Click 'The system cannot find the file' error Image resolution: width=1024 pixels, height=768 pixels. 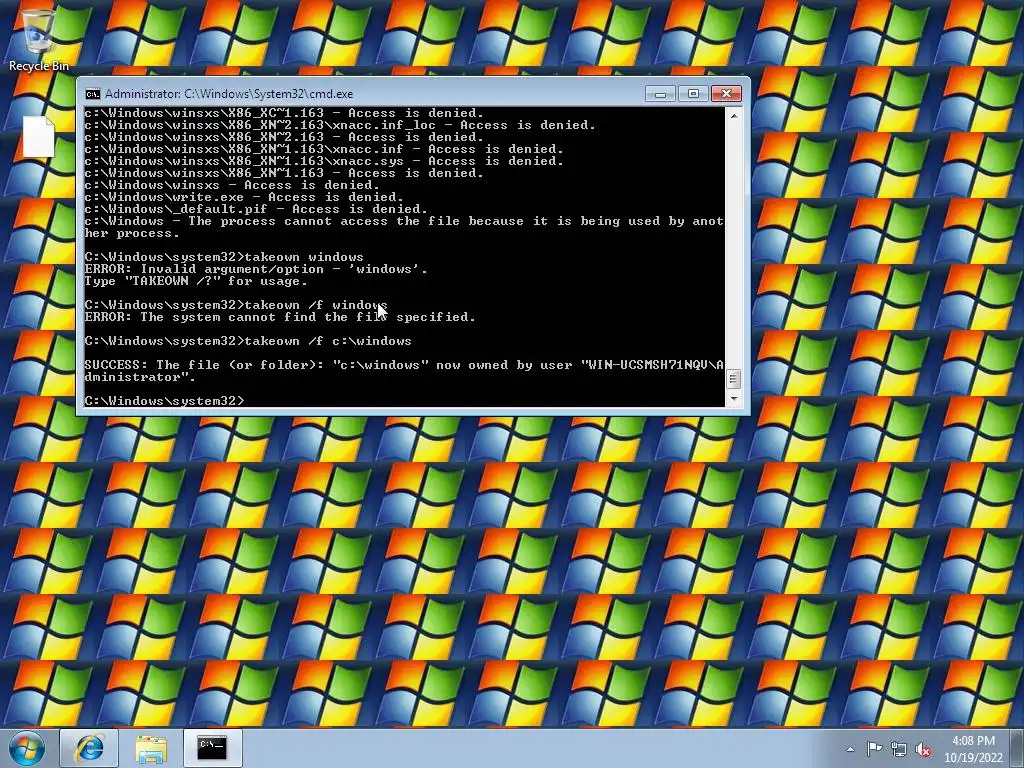[x=280, y=317]
